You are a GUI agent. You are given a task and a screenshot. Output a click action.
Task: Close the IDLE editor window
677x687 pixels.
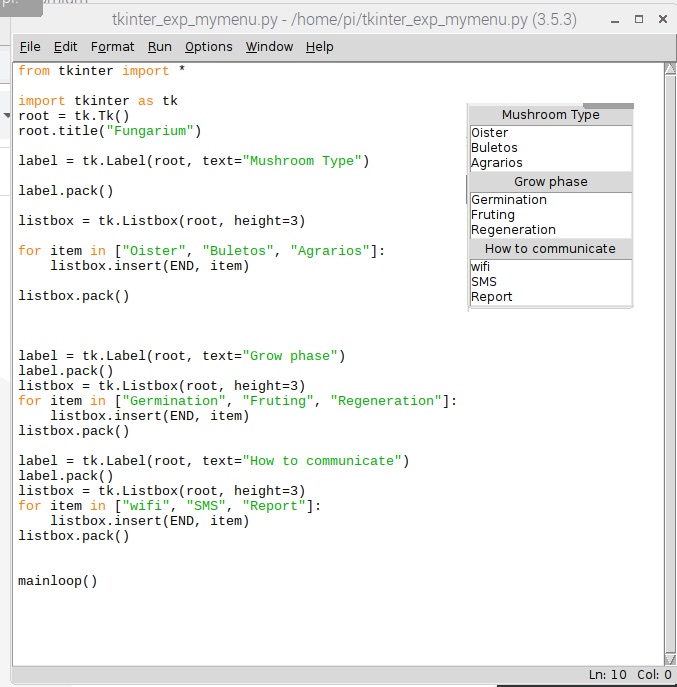pos(663,19)
